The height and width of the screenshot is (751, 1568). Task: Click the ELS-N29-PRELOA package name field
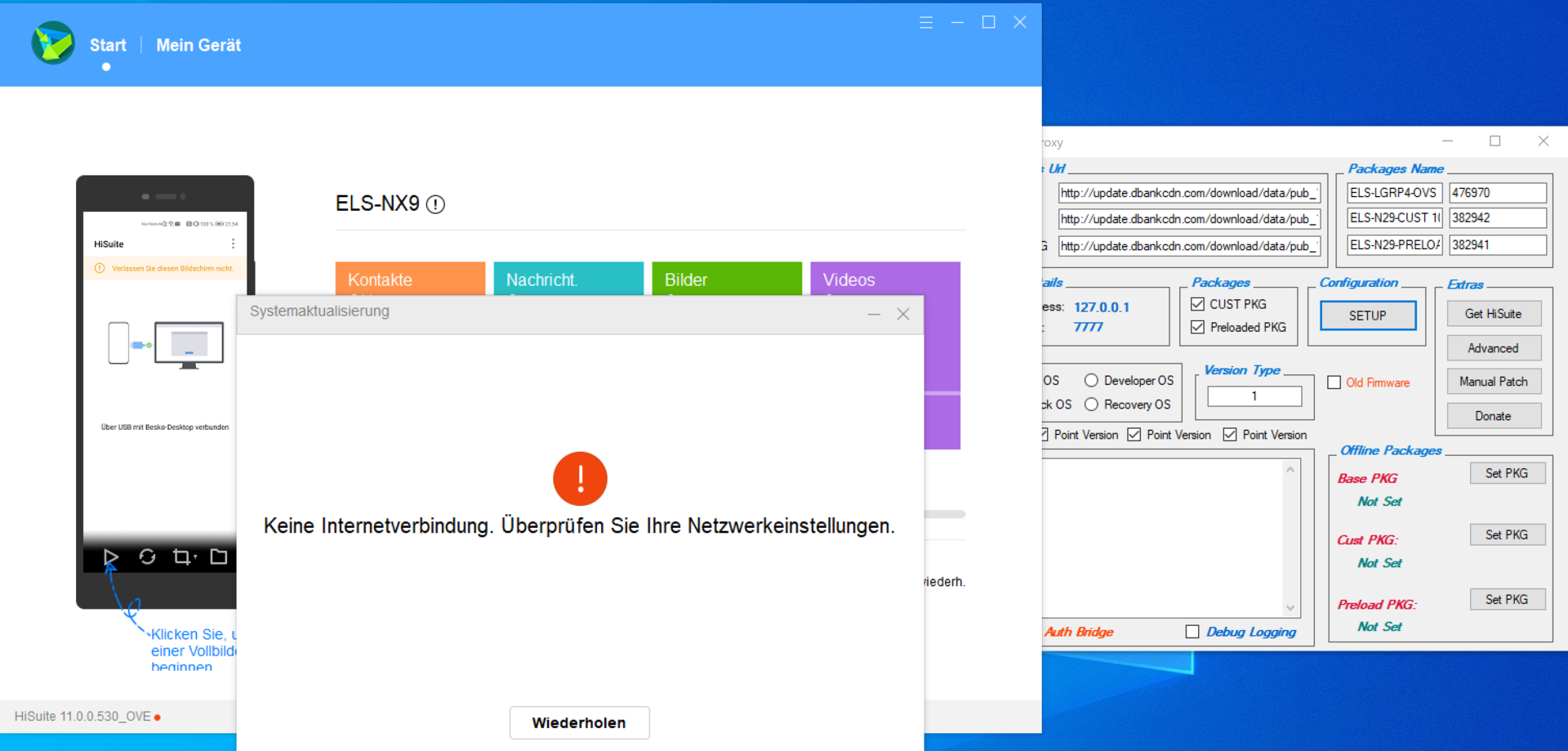click(1395, 245)
